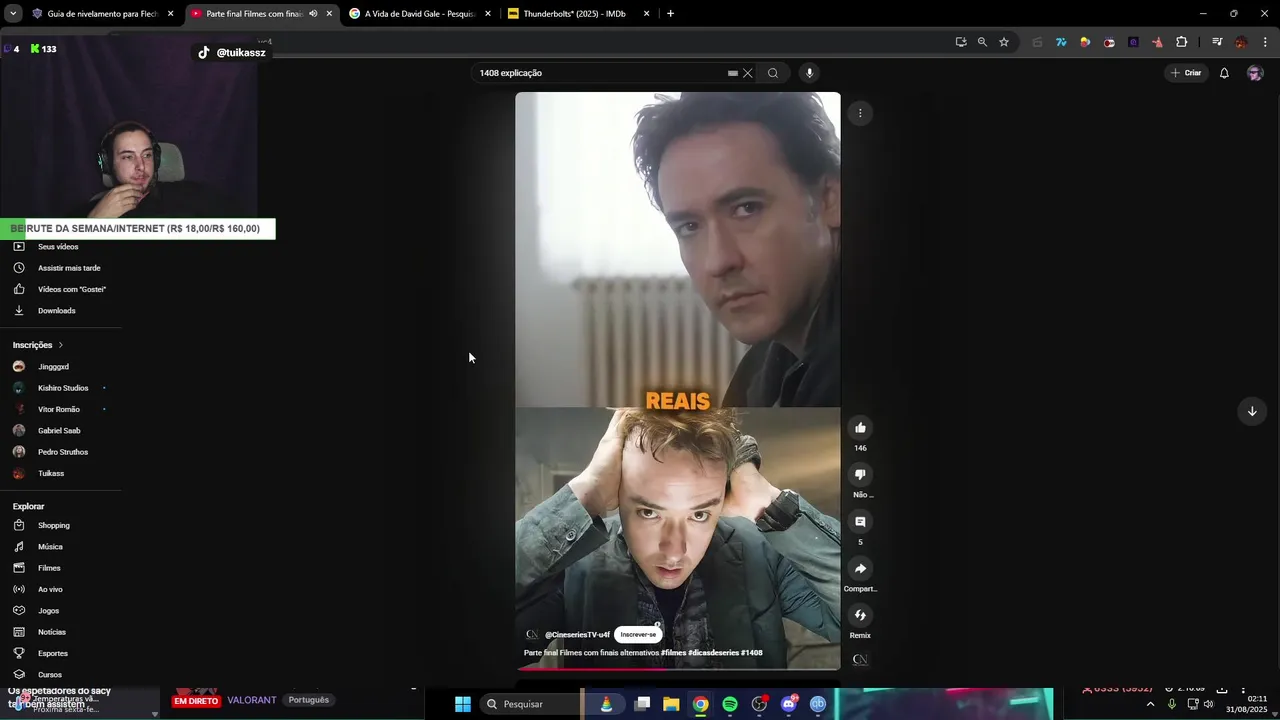This screenshot has height=720, width=1280.
Task: Expand the Inscrições section chevron
Action: tap(60, 345)
